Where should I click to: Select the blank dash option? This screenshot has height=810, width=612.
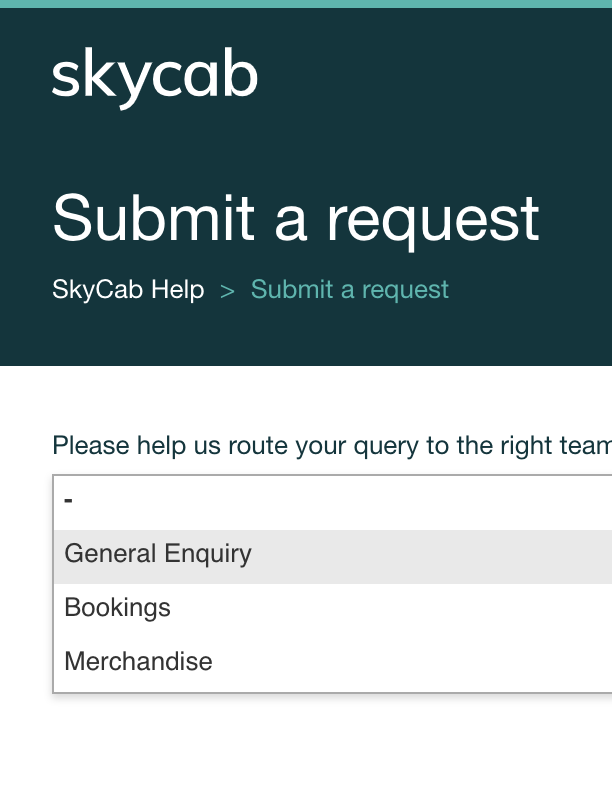68,500
